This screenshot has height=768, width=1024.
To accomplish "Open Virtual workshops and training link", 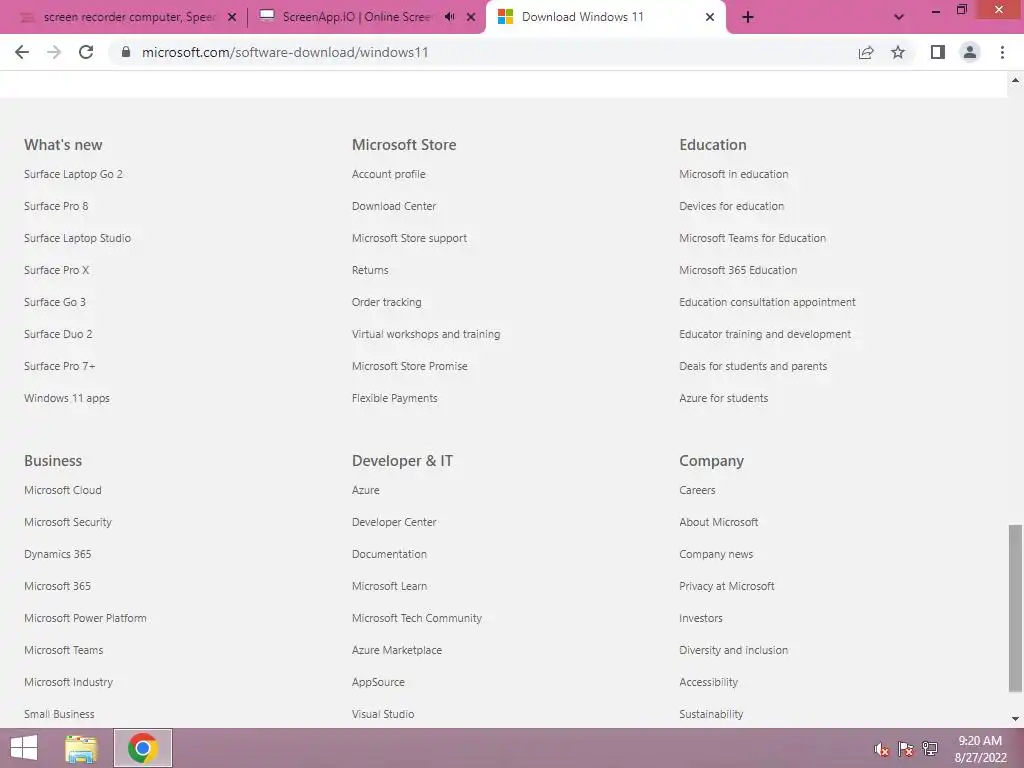I will 426,334.
